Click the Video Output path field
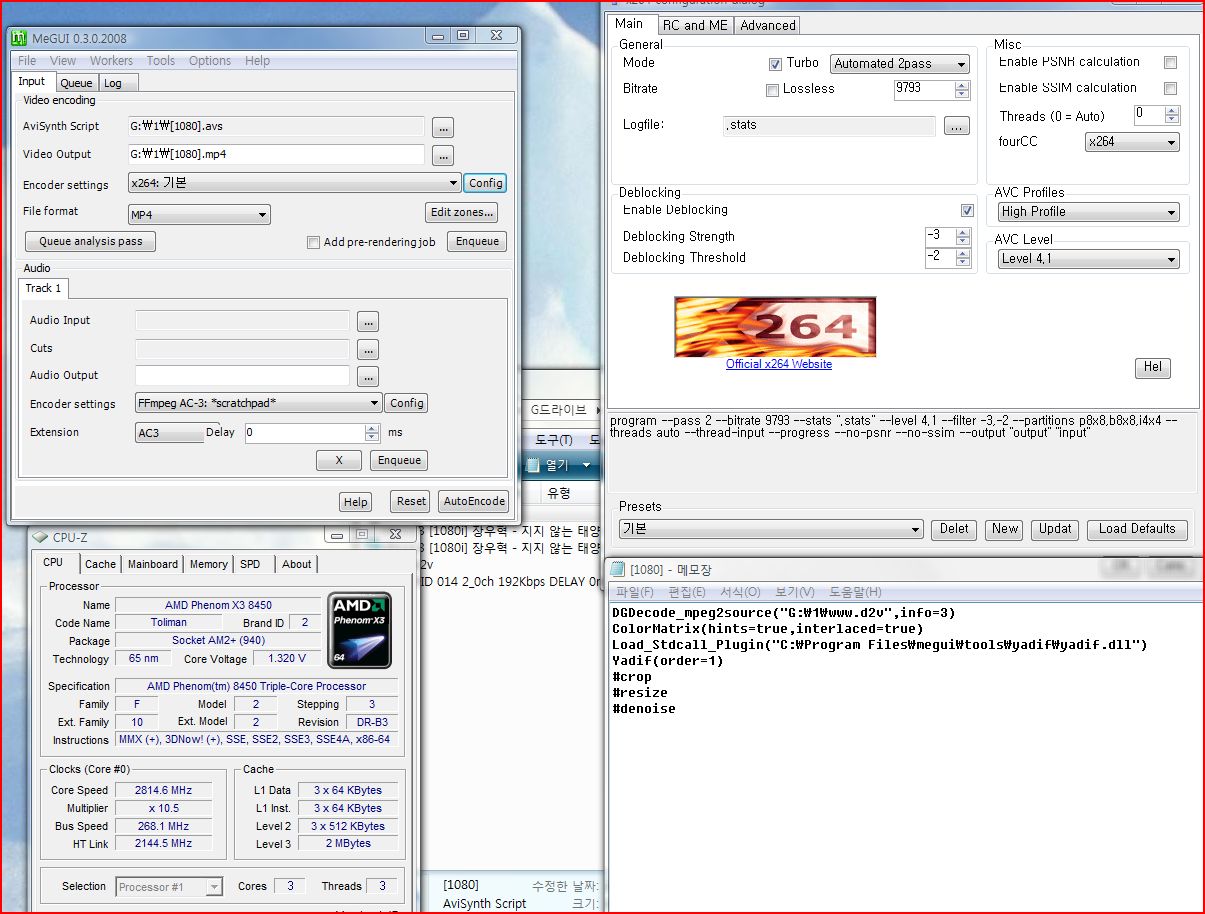 [277, 154]
